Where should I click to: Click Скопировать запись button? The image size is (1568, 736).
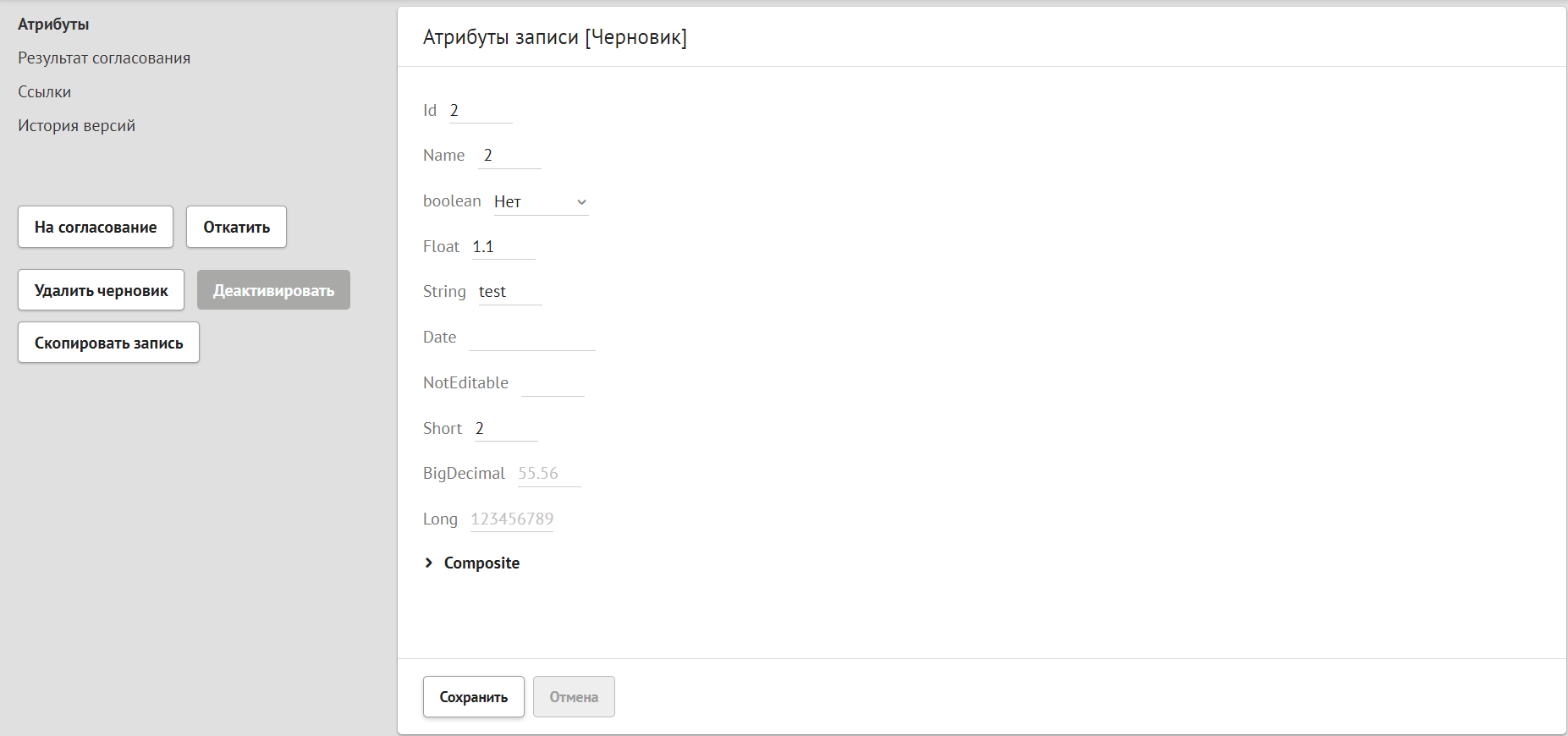click(108, 343)
